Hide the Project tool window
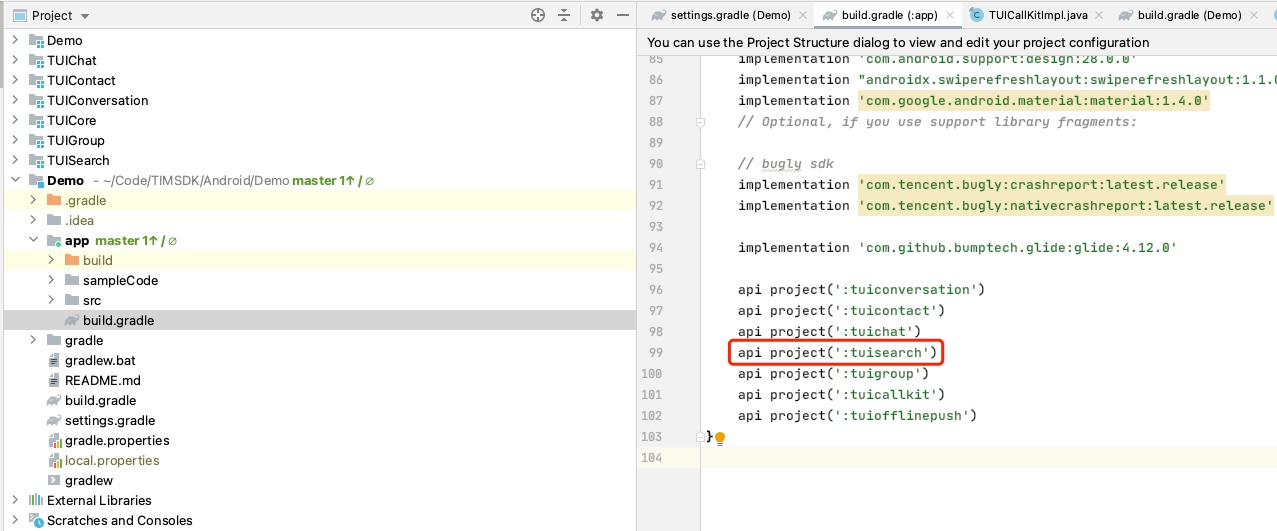Image resolution: width=1277 pixels, height=531 pixels. coord(623,15)
